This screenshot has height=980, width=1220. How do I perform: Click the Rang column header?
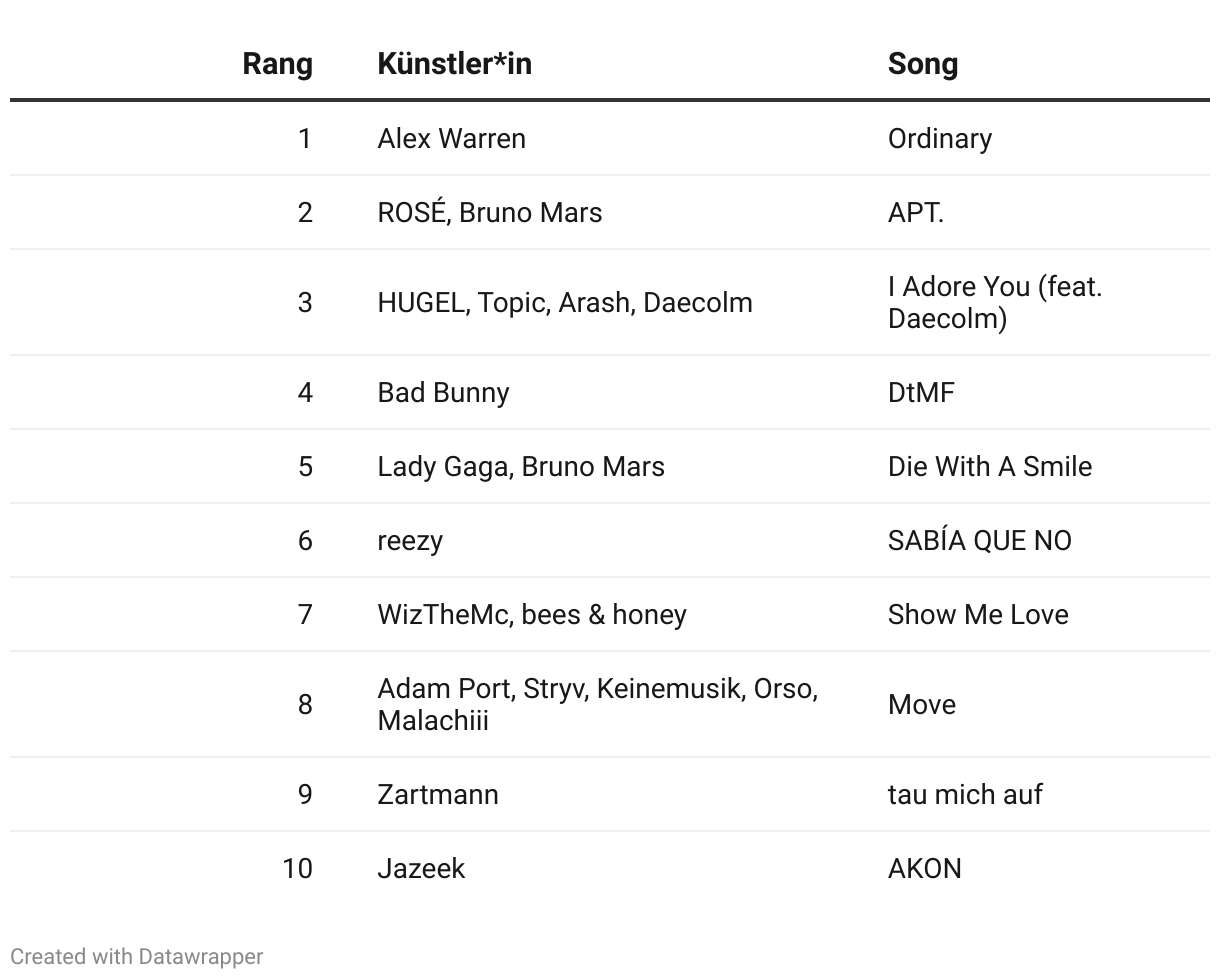tap(277, 64)
